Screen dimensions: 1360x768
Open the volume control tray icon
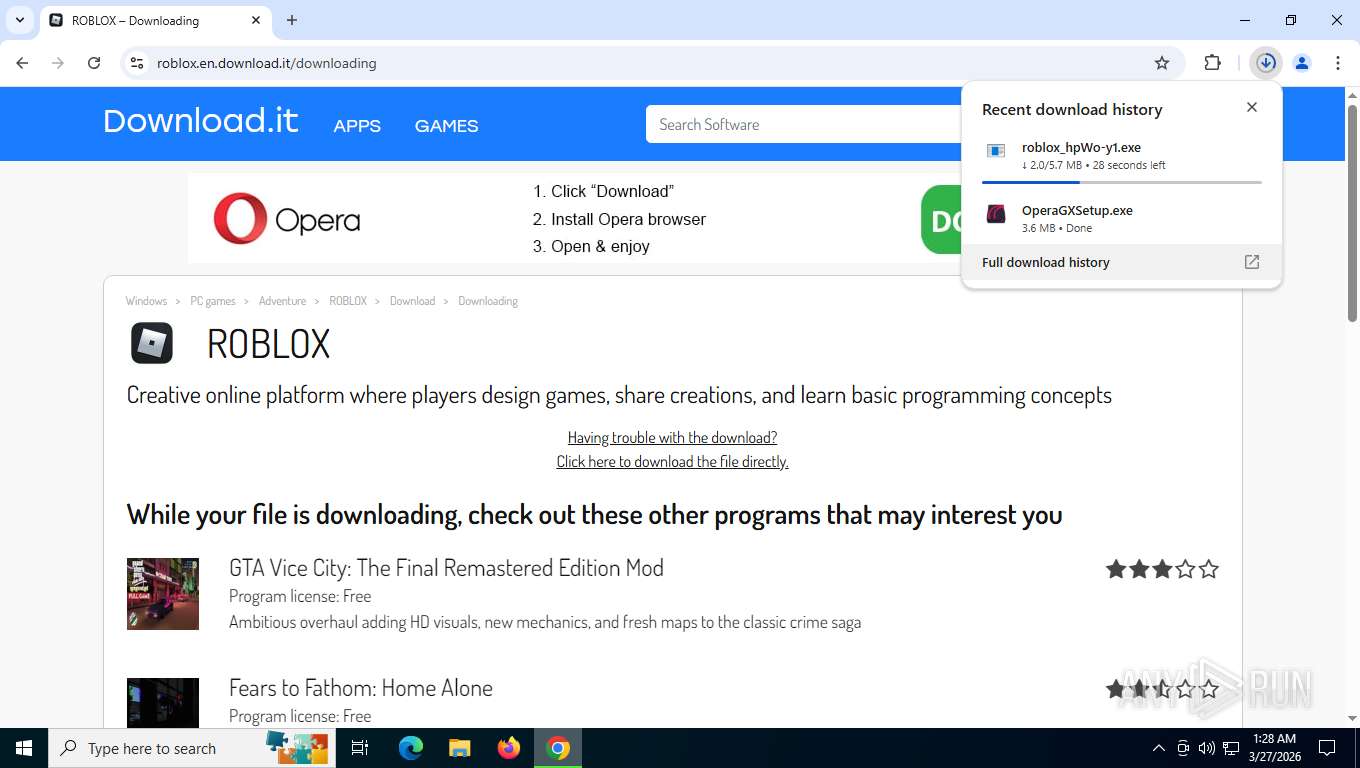(1206, 748)
